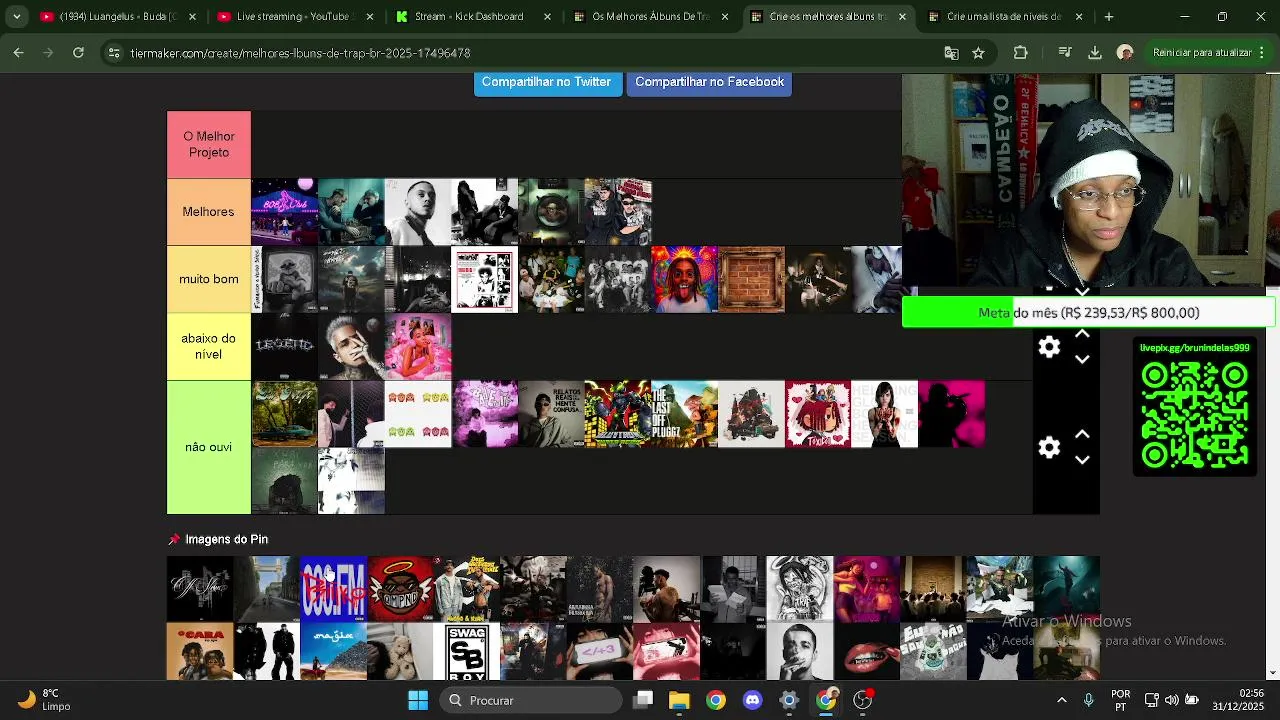Click 'Reiniciar para atualizar' in Chrome toolbar

coord(1202,53)
